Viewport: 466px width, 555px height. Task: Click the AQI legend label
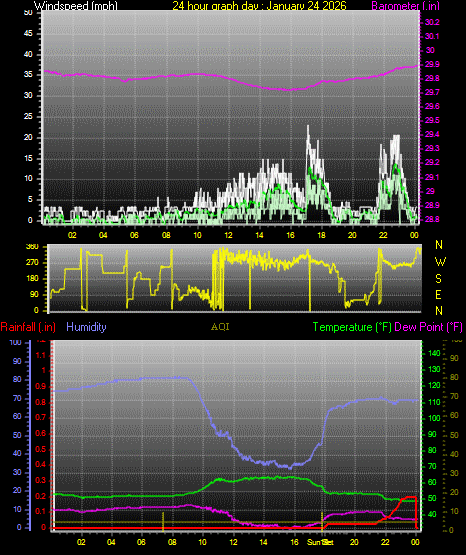(220, 327)
